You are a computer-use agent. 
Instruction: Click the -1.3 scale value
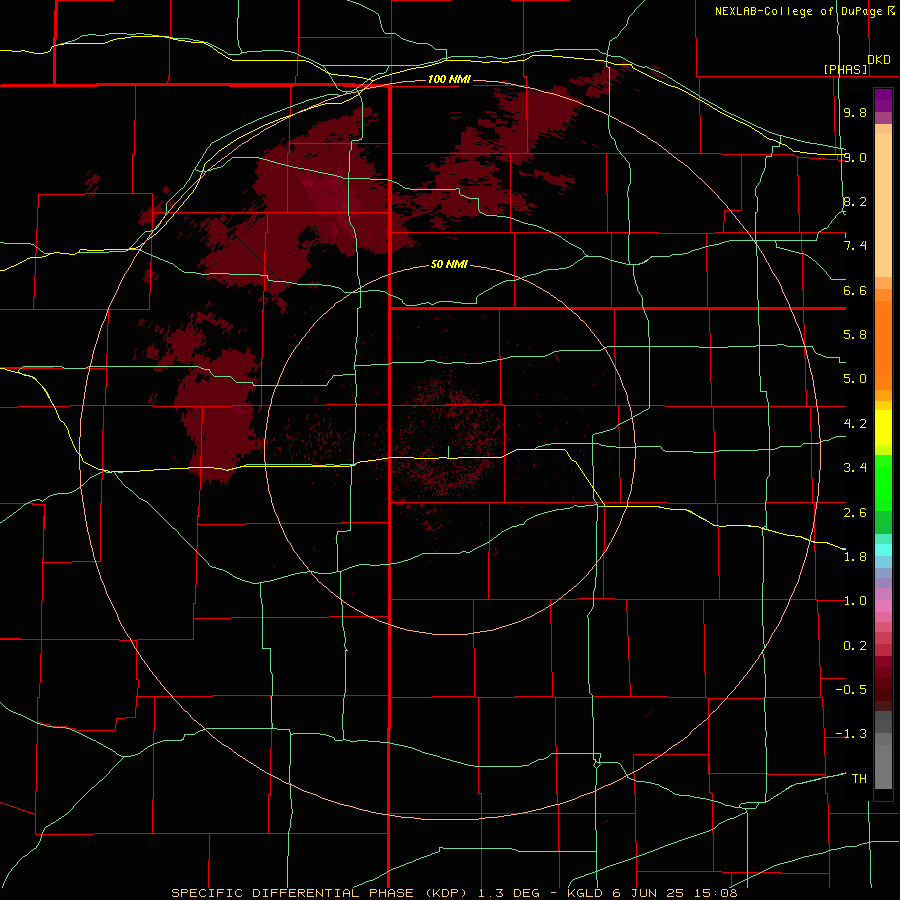[851, 734]
